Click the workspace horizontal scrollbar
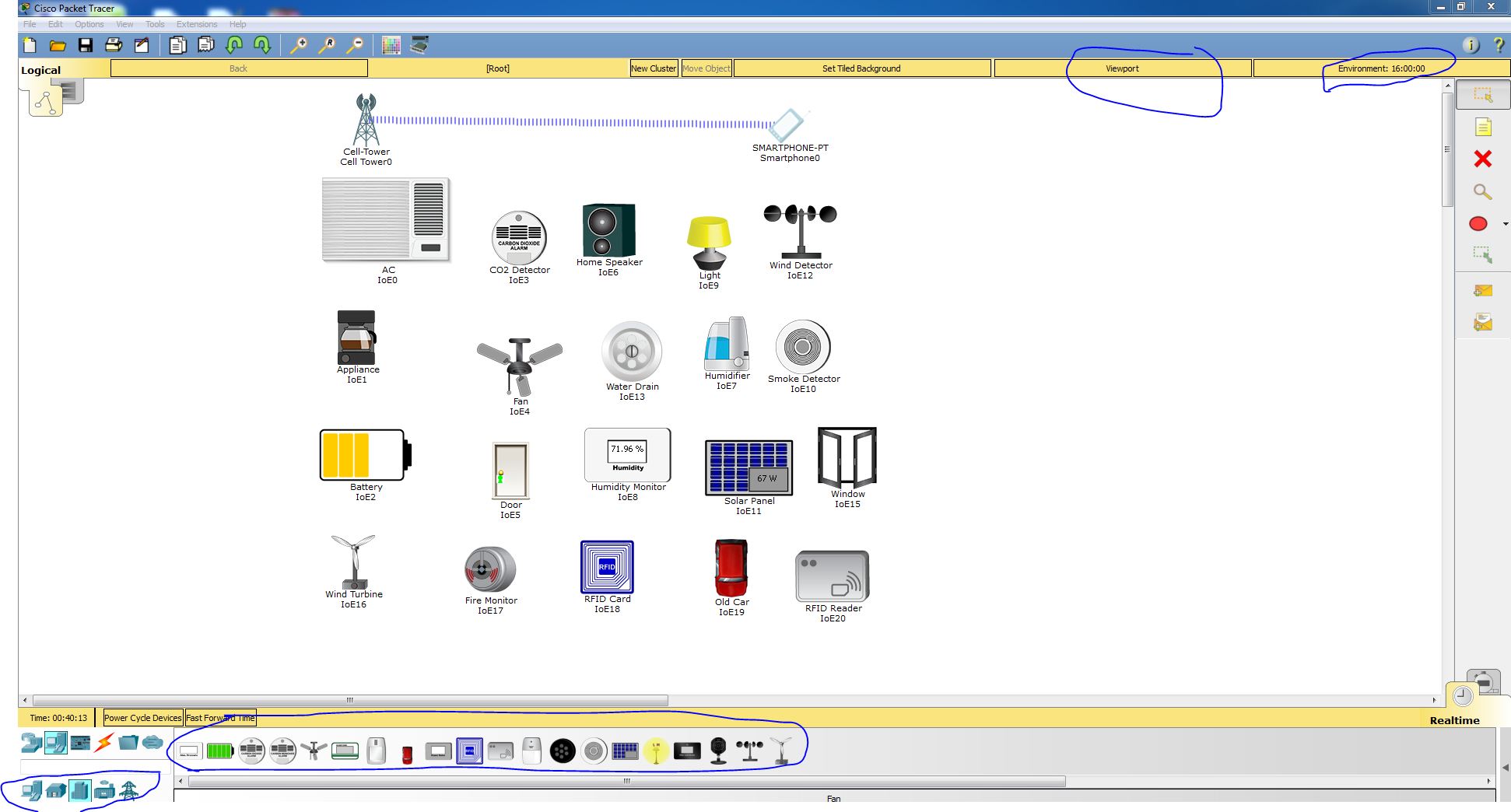The width and height of the screenshot is (1511, 812). (x=350, y=700)
